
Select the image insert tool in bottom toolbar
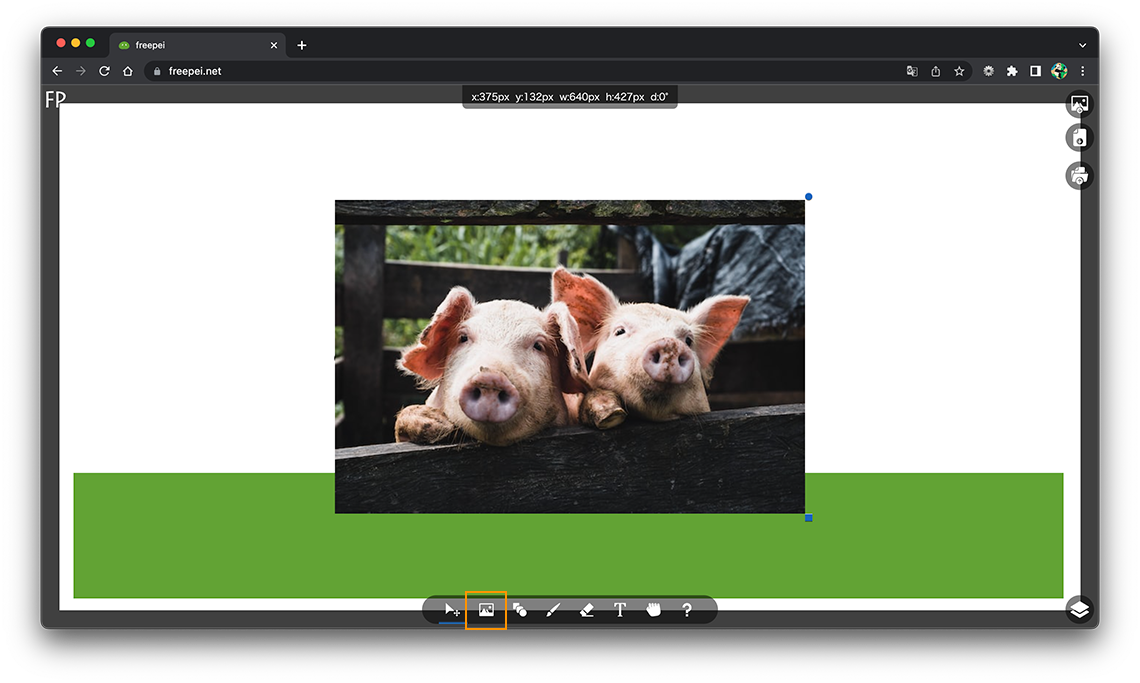tap(486, 610)
